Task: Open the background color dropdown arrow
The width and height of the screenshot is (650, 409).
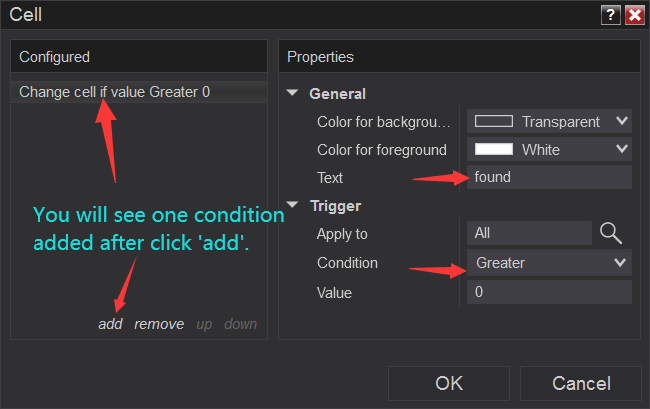Action: (621, 121)
